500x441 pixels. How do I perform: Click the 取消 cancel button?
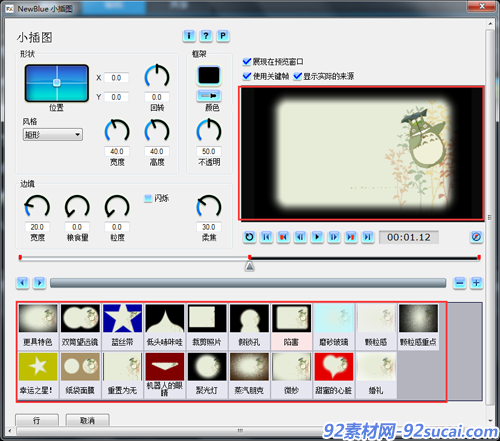pyautogui.click(x=87, y=420)
